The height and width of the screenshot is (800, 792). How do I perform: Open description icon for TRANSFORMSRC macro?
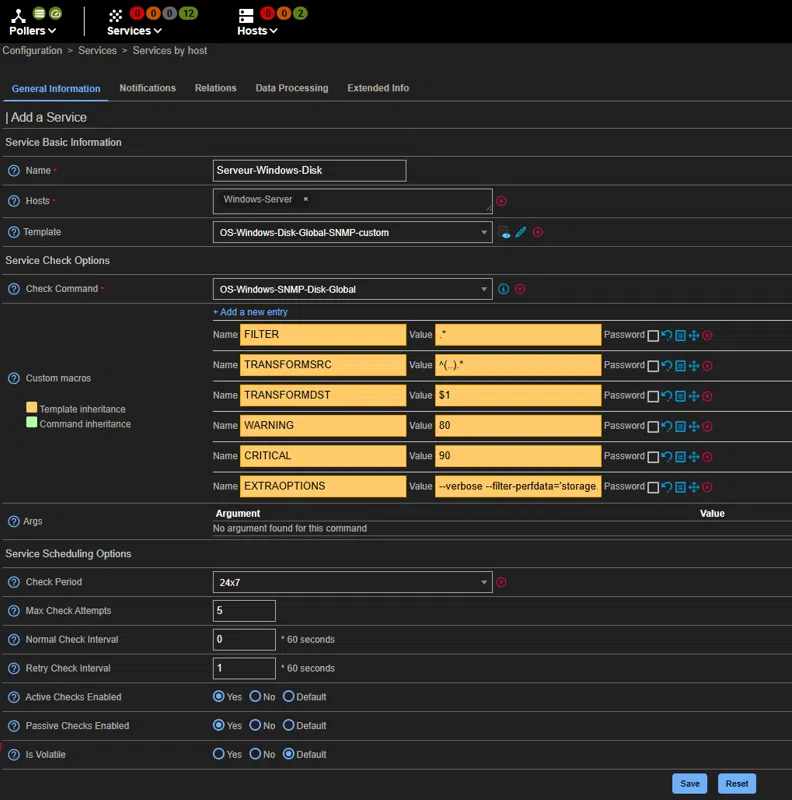tap(680, 366)
